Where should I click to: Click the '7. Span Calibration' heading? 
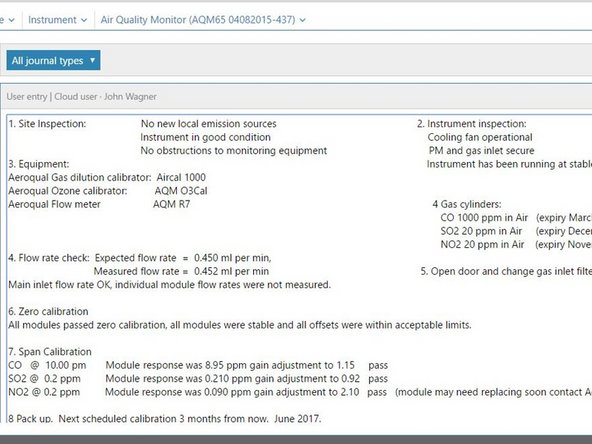click(50, 352)
